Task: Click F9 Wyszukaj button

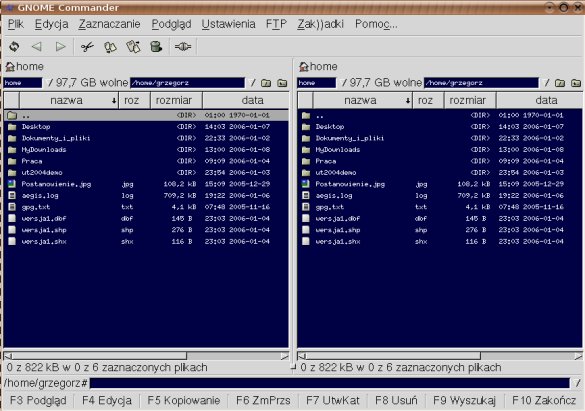Action: point(464,401)
